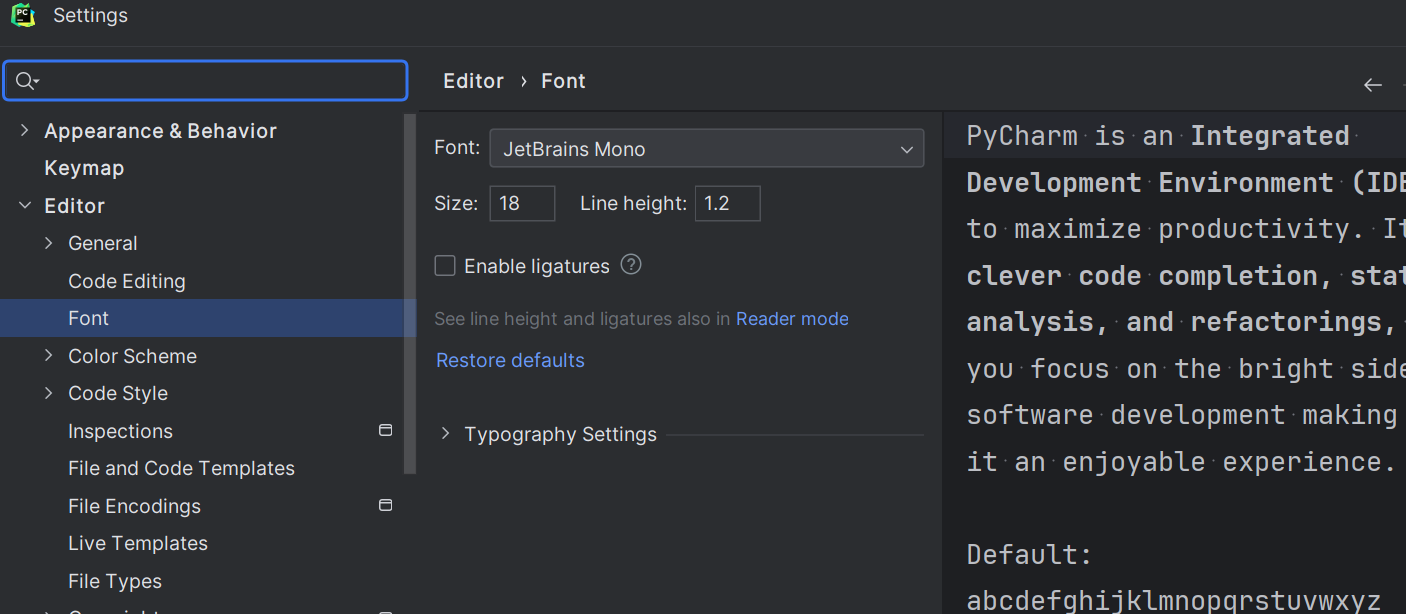The width and height of the screenshot is (1406, 614).
Task: Select the Font settings page
Action: pyautogui.click(x=88, y=318)
